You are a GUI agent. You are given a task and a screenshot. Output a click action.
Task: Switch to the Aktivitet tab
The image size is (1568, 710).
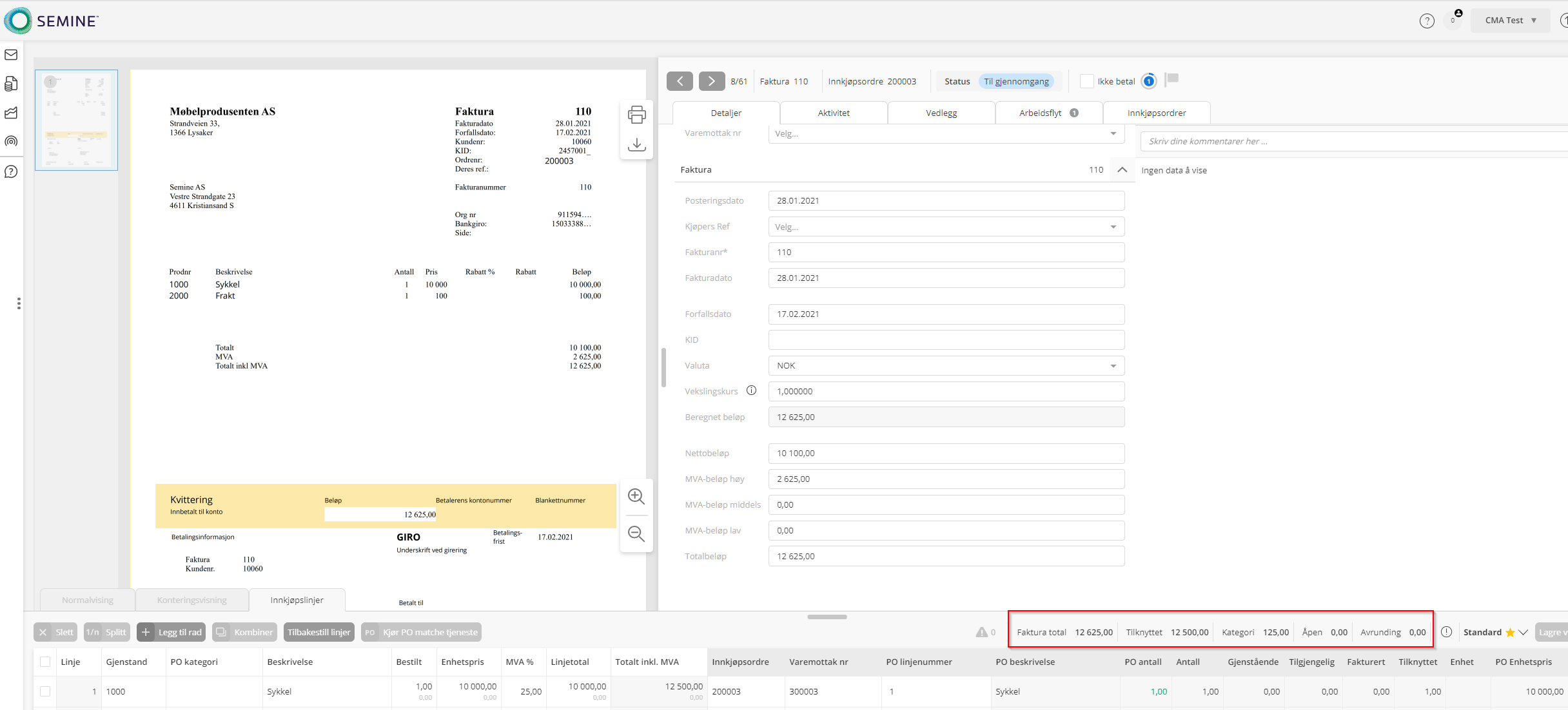click(x=833, y=113)
